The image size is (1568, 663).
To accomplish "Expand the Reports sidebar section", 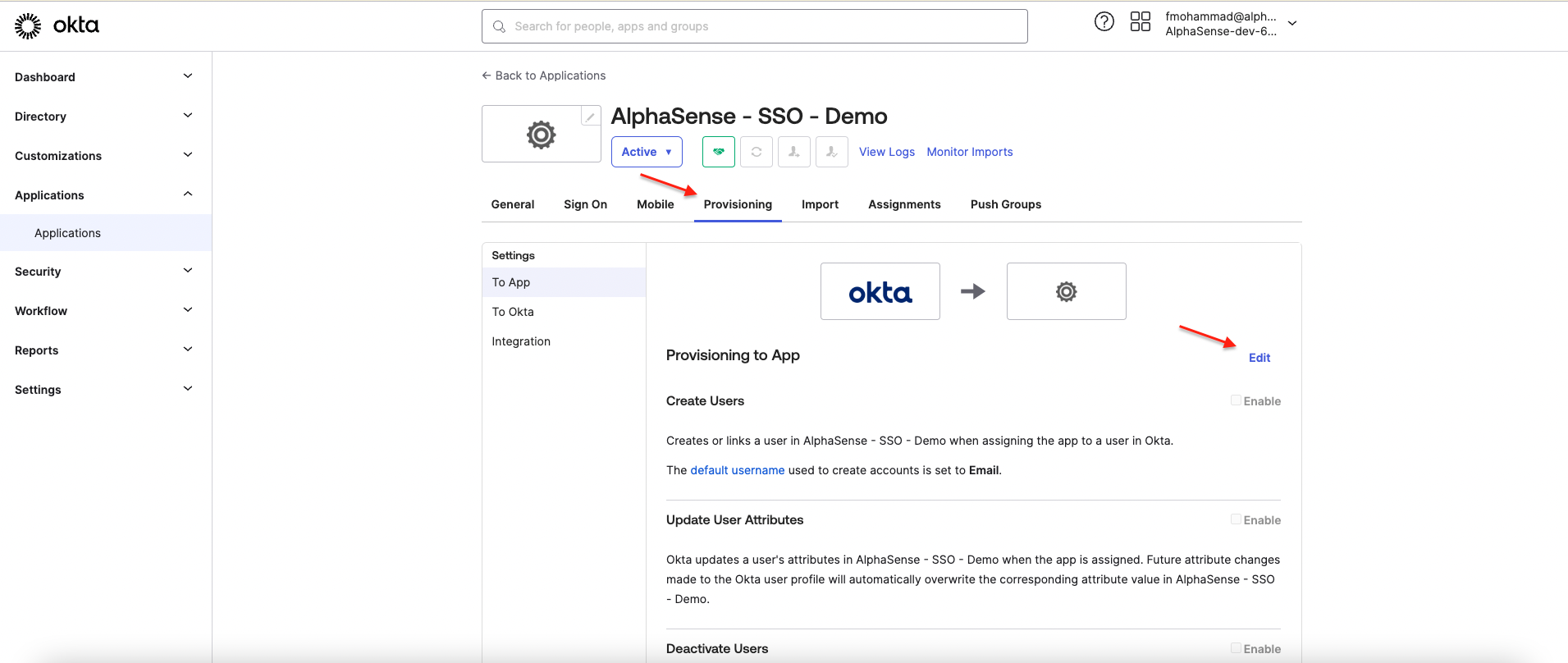I will 188,350.
